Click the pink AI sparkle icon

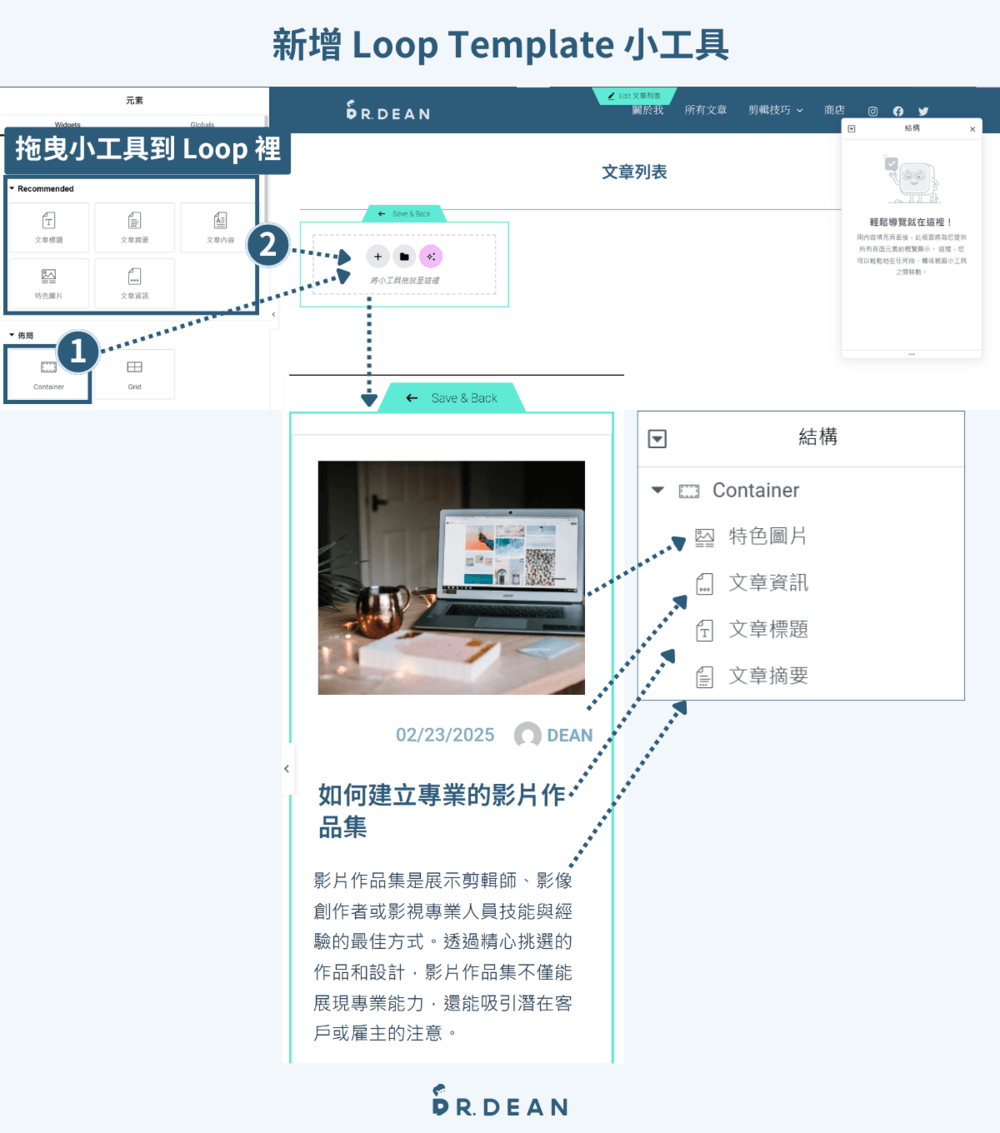tap(431, 257)
